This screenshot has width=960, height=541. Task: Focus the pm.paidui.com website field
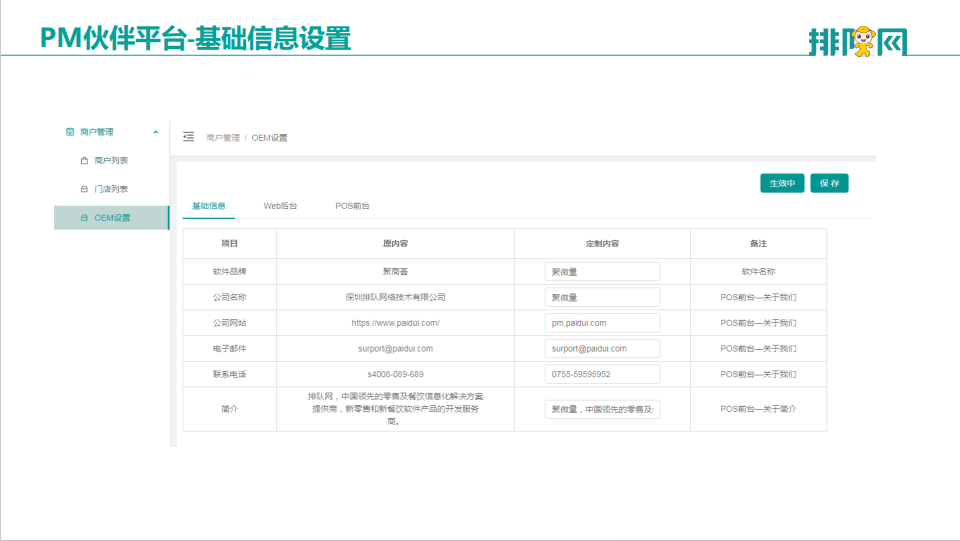click(602, 323)
